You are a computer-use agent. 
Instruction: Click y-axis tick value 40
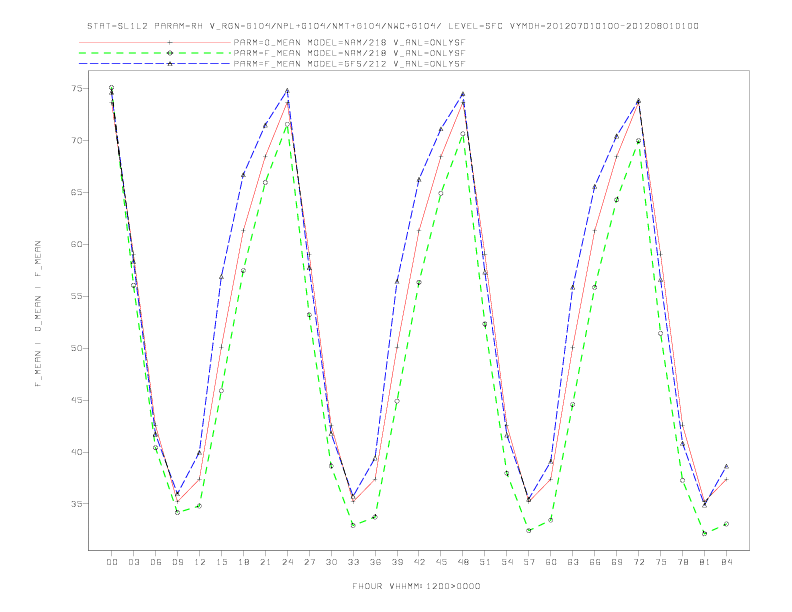click(77, 452)
